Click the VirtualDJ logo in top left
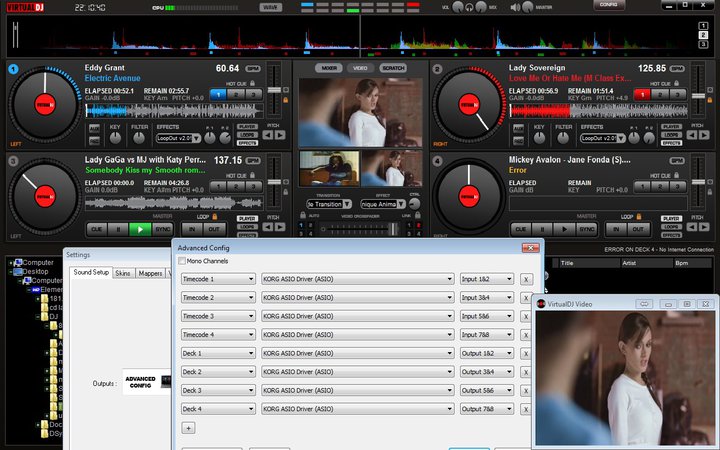Viewport: 720px width, 450px height. [x=25, y=7]
